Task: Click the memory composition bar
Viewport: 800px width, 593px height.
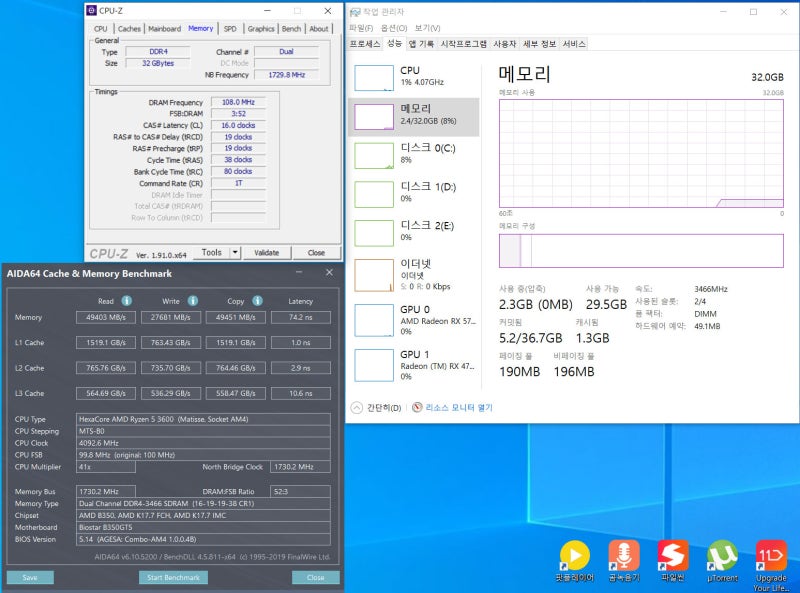Action: coord(641,251)
